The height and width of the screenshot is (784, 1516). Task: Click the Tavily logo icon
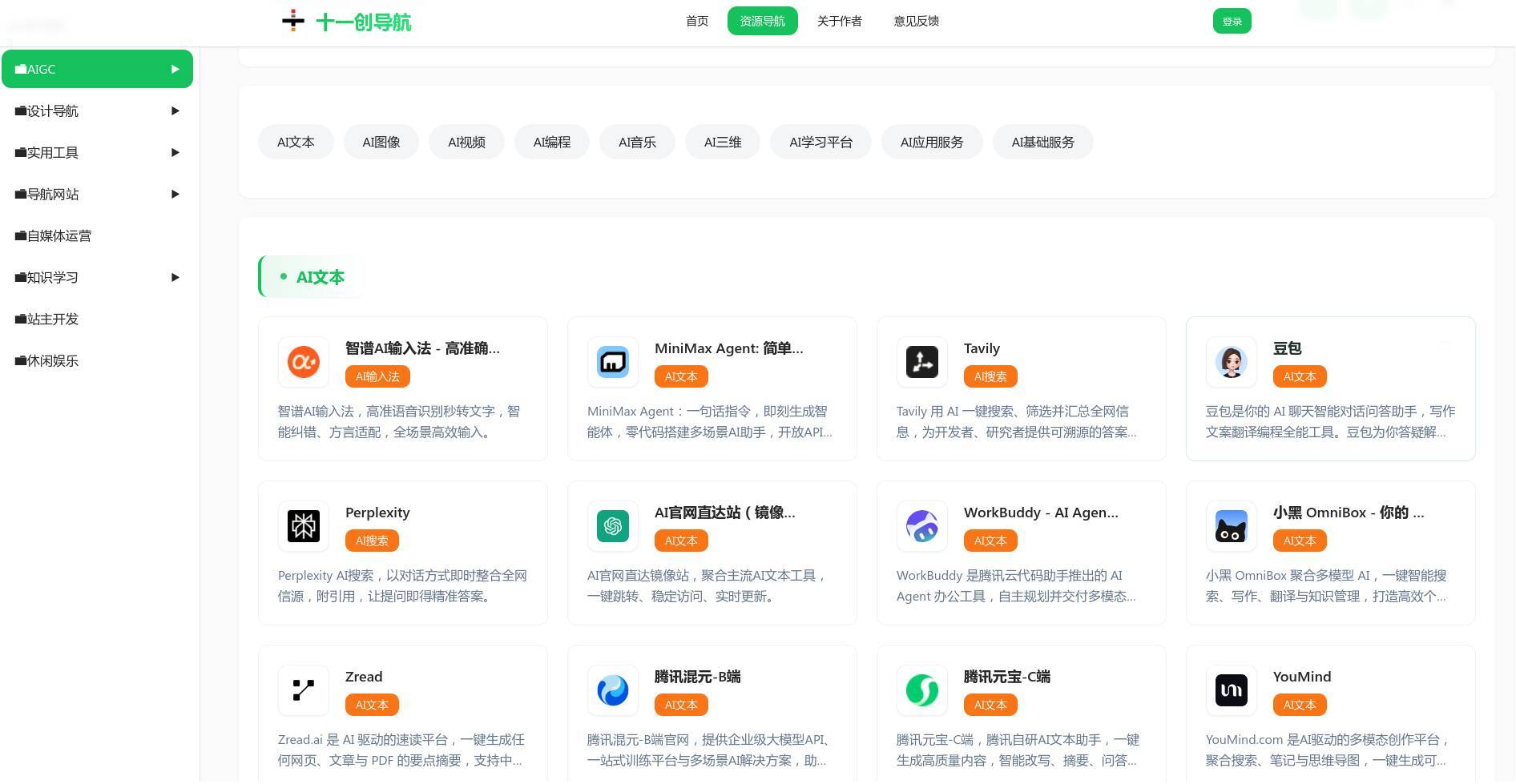click(x=922, y=362)
